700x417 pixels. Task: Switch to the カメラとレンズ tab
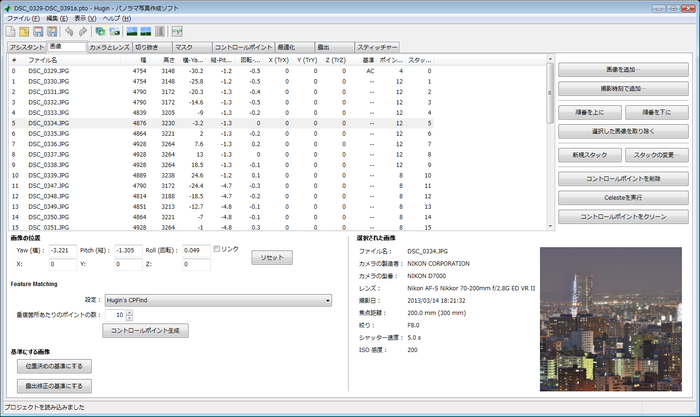pos(109,47)
